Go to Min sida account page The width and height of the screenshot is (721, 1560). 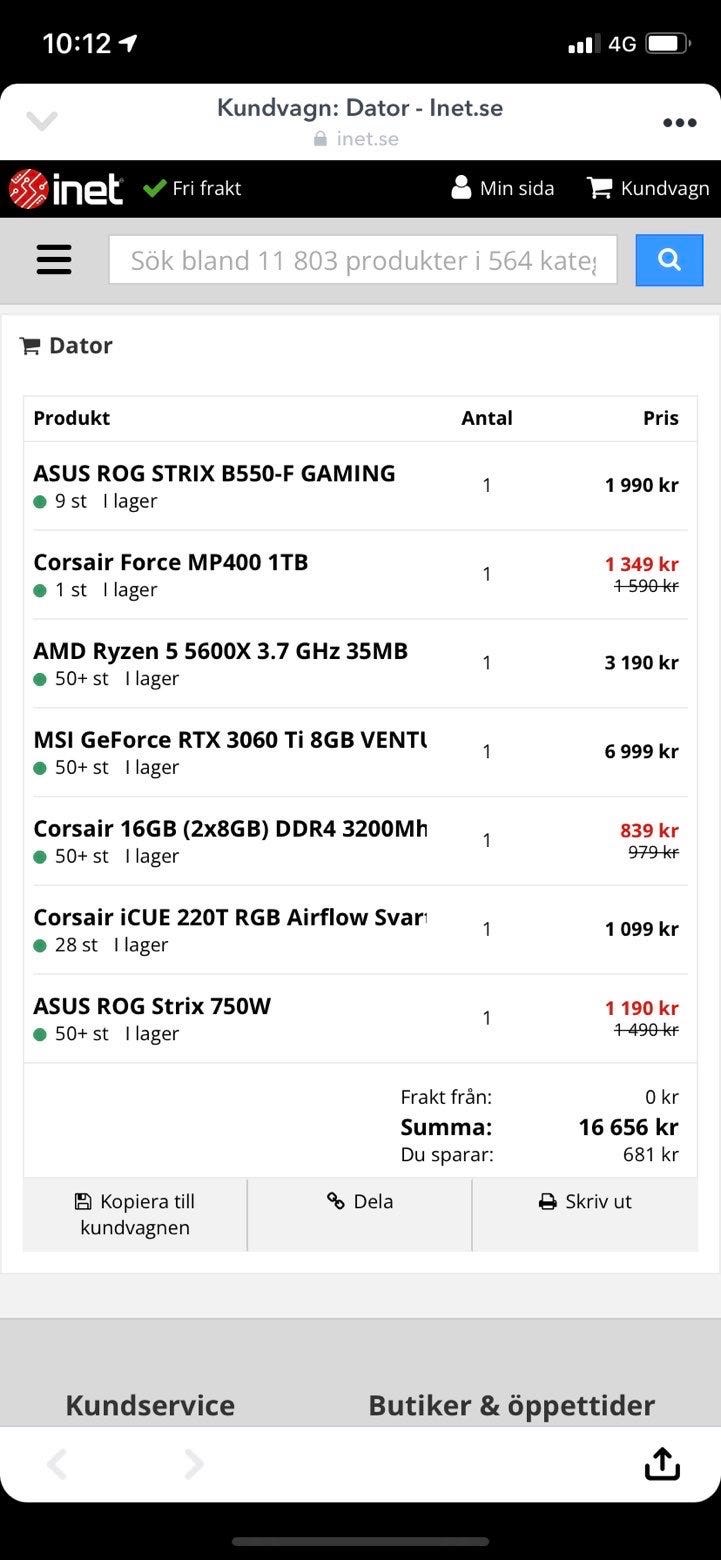click(x=503, y=188)
